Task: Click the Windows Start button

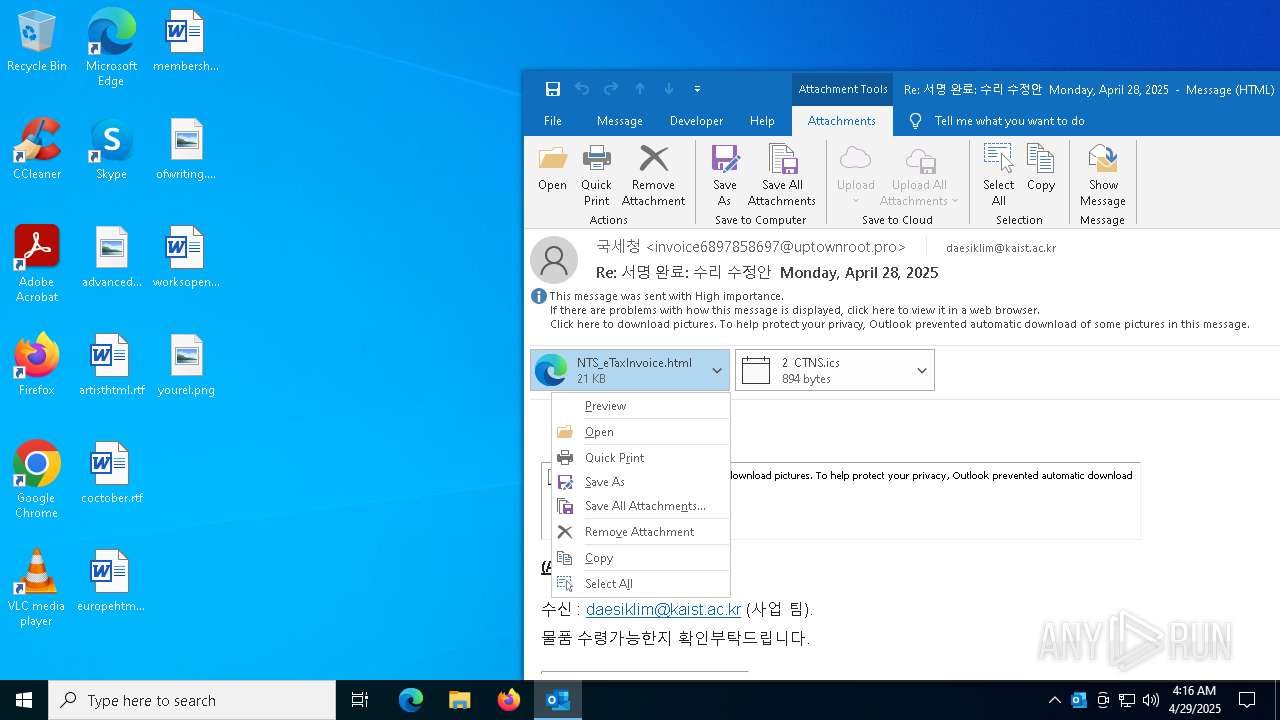Action: click(x=24, y=700)
